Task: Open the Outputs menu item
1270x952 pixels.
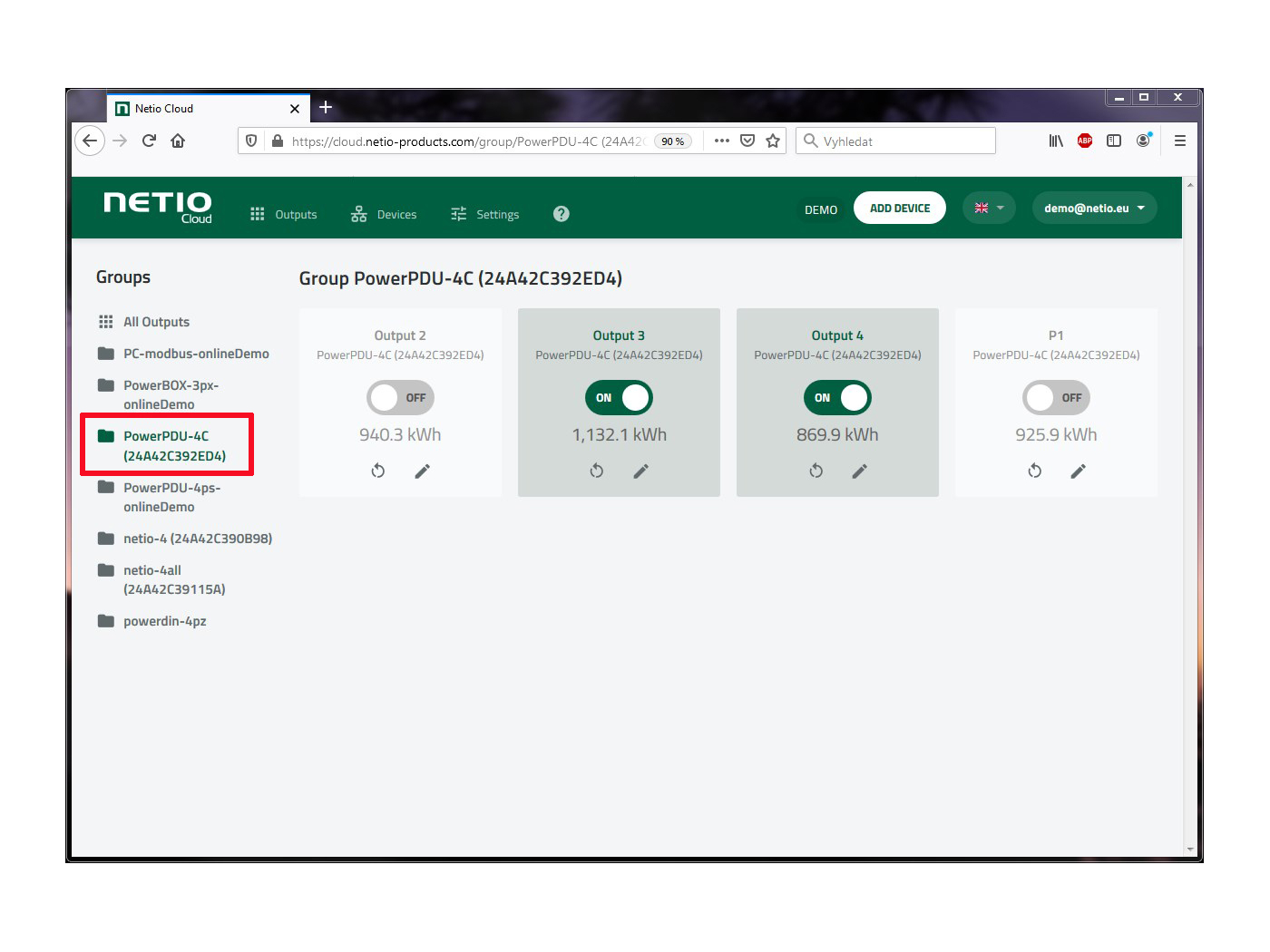Action: click(x=283, y=214)
